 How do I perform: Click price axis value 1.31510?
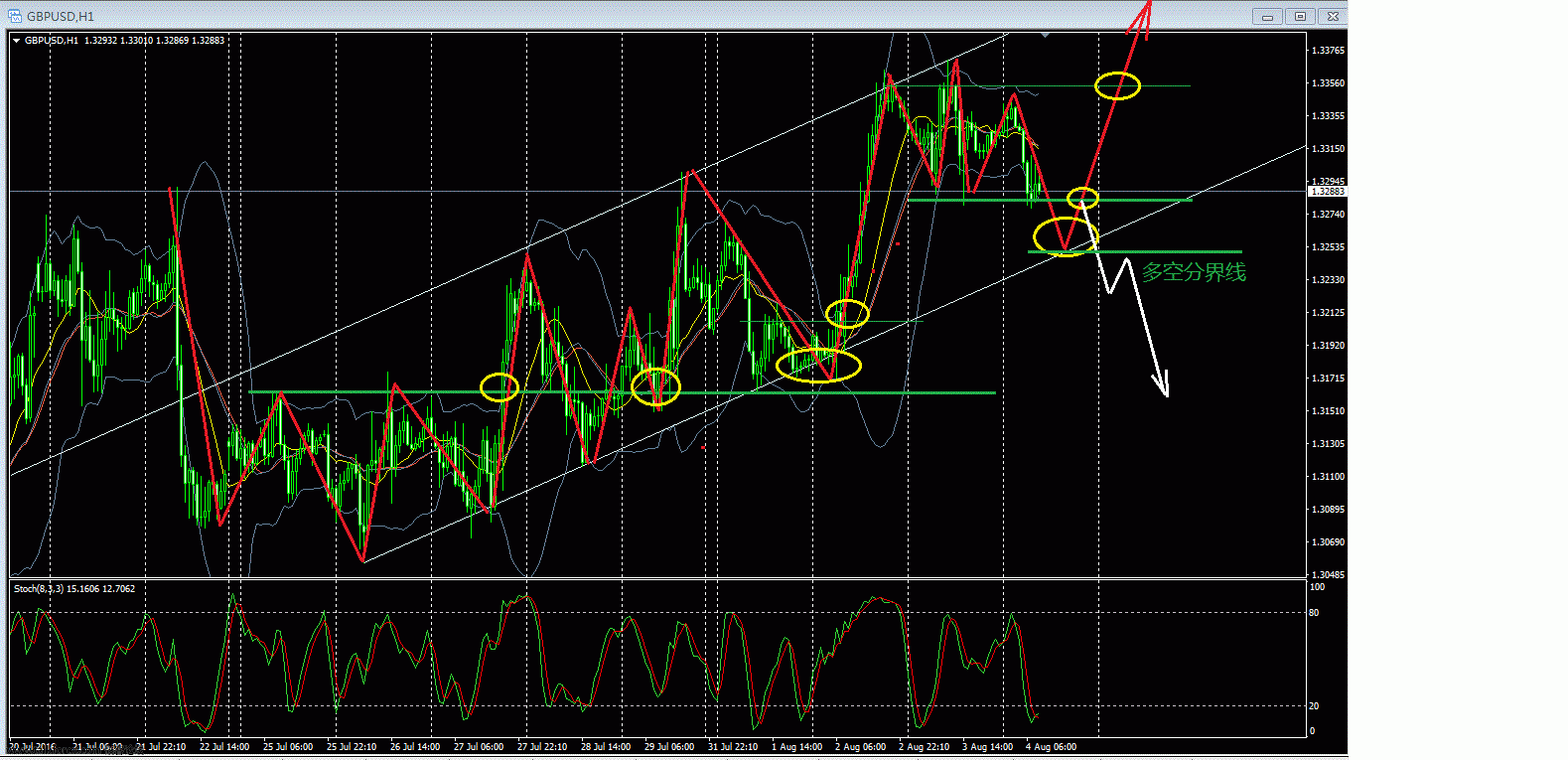pyautogui.click(x=1328, y=410)
